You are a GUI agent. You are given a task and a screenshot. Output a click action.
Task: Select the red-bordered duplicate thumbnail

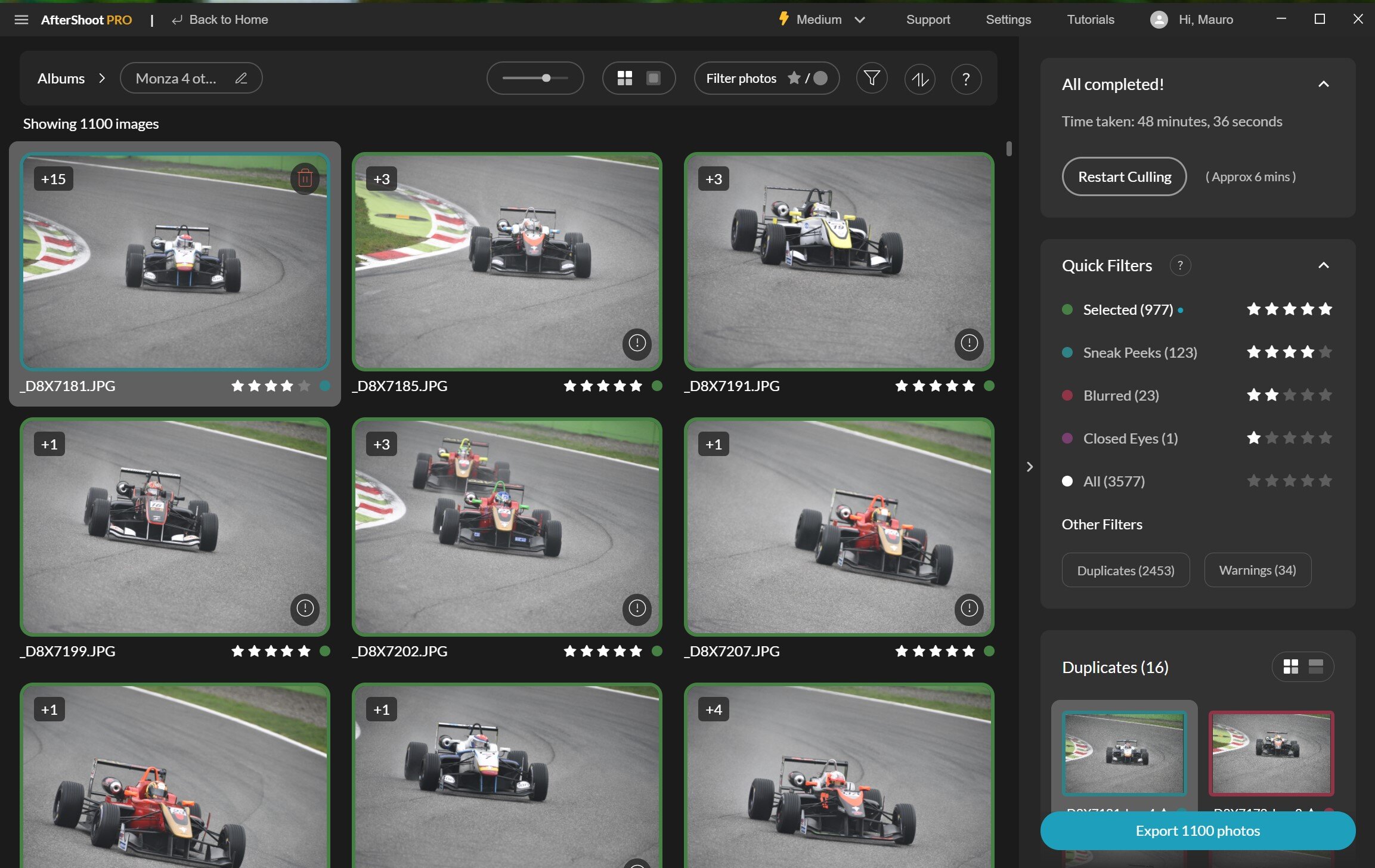coord(1271,754)
